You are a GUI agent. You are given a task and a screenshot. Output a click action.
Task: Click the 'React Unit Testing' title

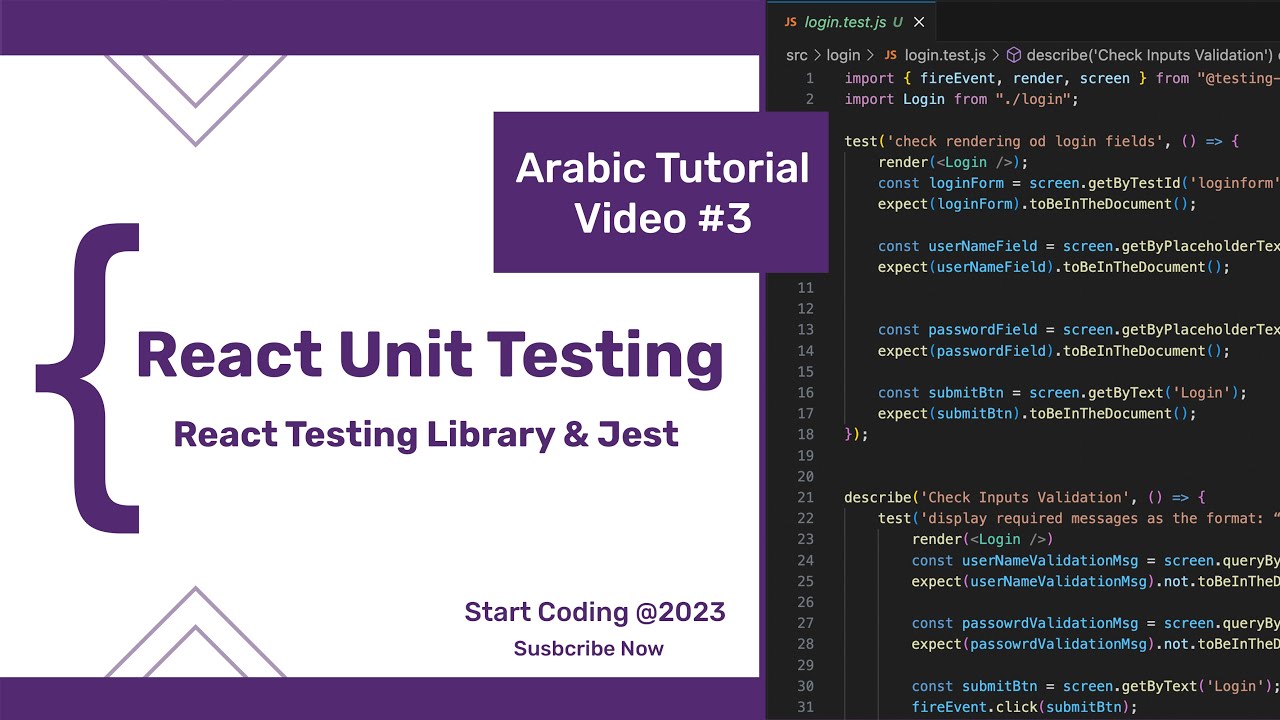pyautogui.click(x=430, y=355)
